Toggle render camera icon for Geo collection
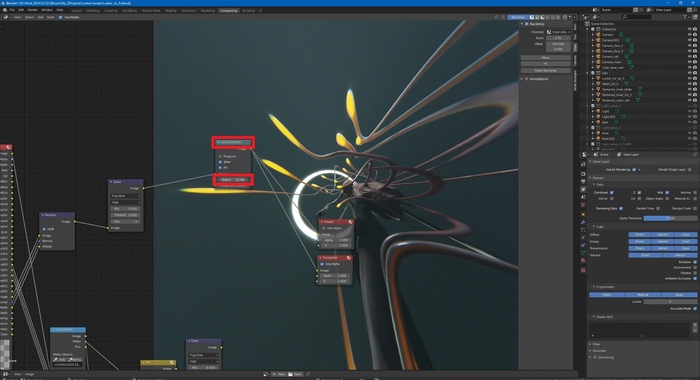This screenshot has width=700, height=380. point(695,73)
